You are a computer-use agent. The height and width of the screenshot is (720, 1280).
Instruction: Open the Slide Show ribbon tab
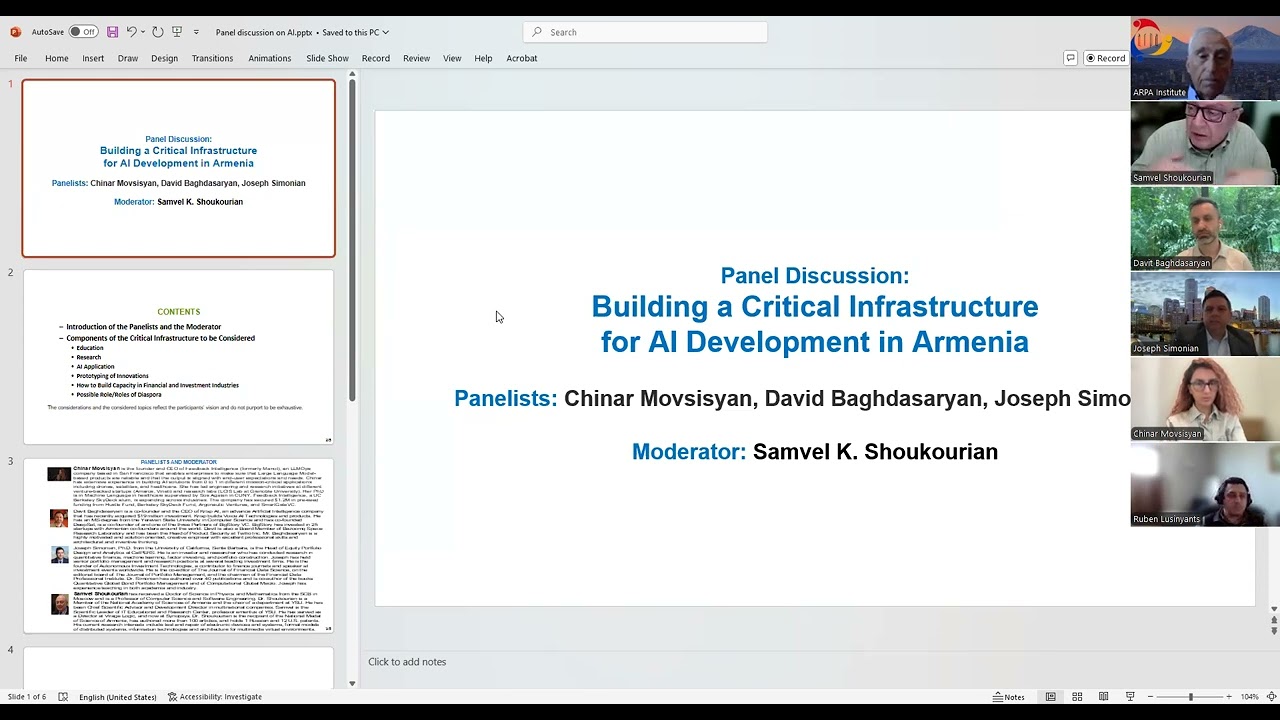(327, 58)
